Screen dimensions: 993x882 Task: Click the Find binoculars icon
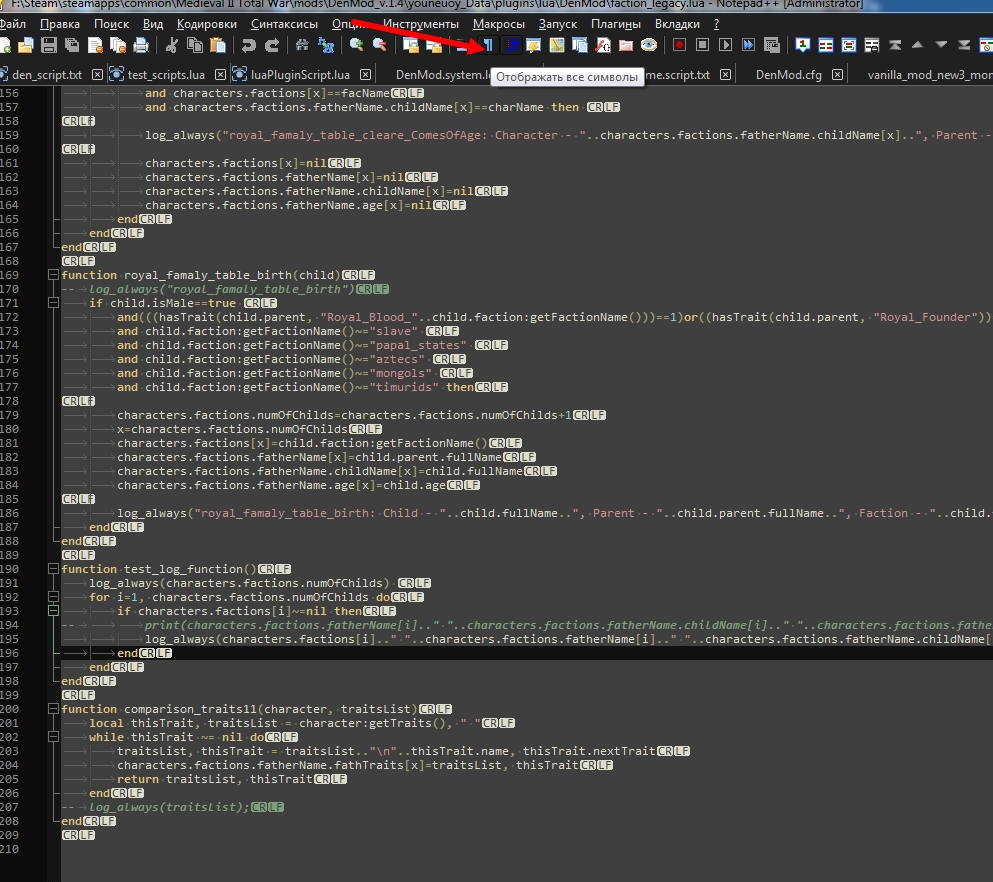click(x=302, y=45)
